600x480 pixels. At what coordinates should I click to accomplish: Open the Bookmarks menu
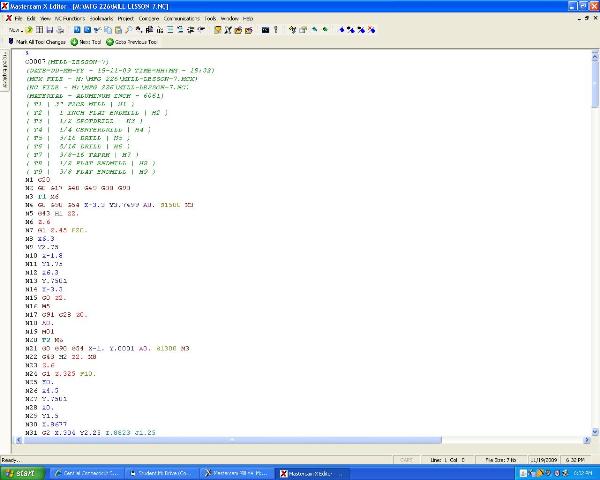(x=101, y=18)
